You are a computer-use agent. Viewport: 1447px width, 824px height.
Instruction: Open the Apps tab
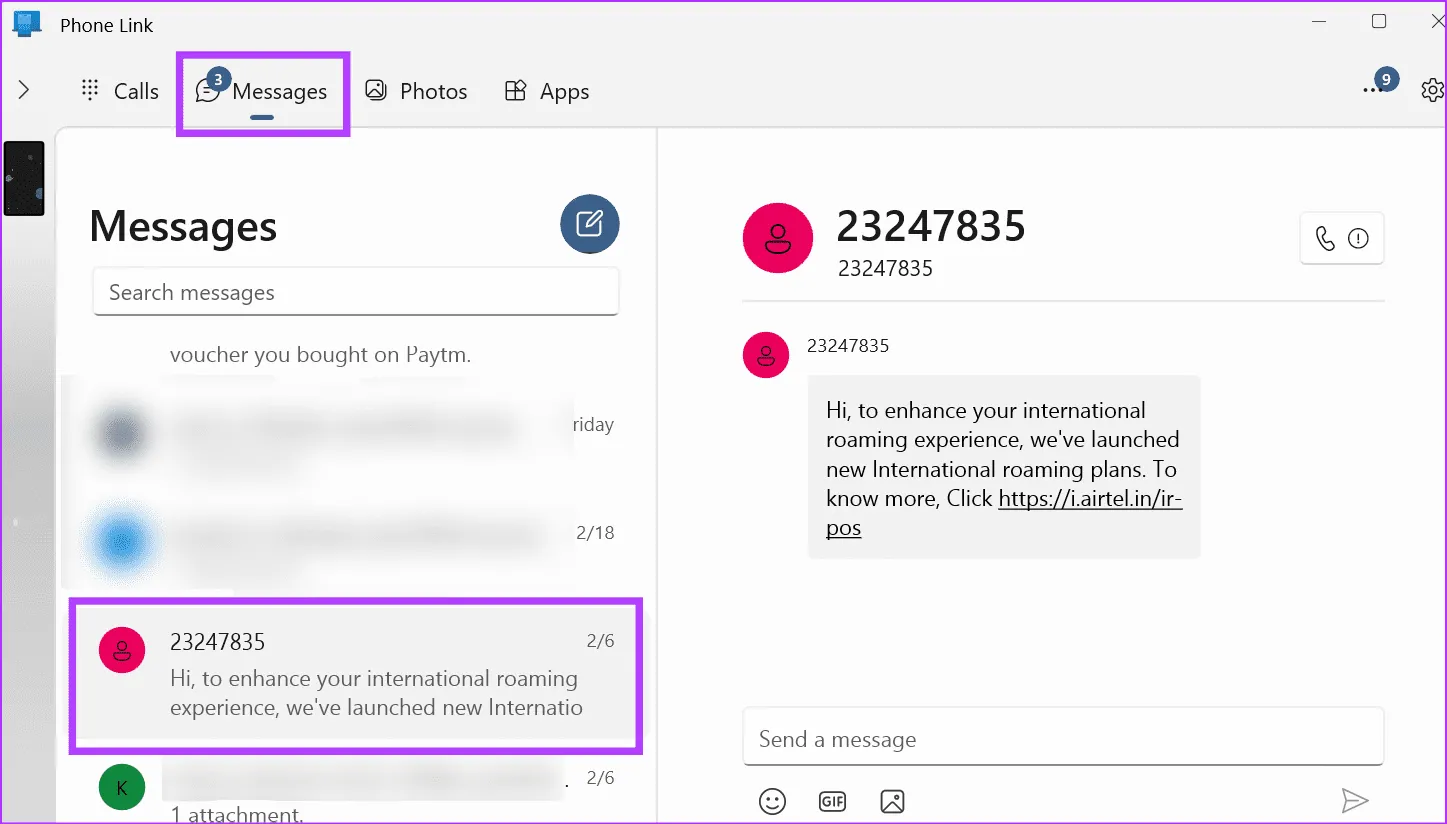[546, 91]
